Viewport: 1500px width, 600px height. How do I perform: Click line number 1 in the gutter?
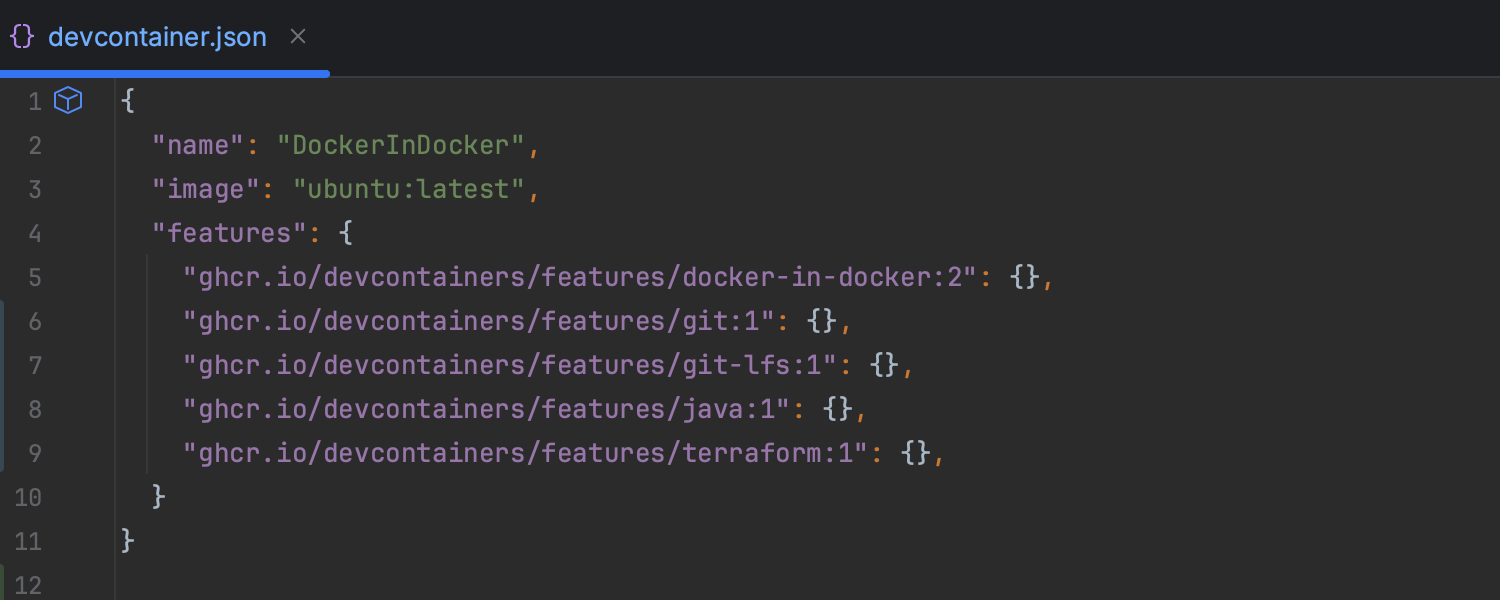(x=35, y=100)
